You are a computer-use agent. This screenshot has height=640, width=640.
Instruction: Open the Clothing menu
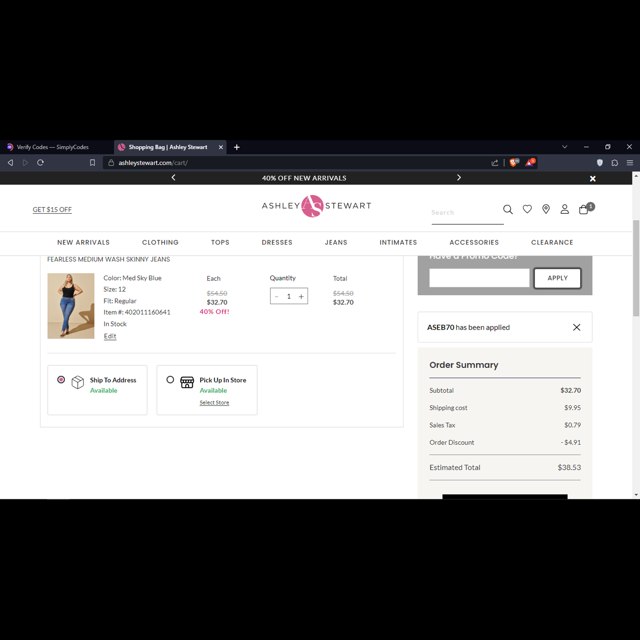pyautogui.click(x=160, y=242)
